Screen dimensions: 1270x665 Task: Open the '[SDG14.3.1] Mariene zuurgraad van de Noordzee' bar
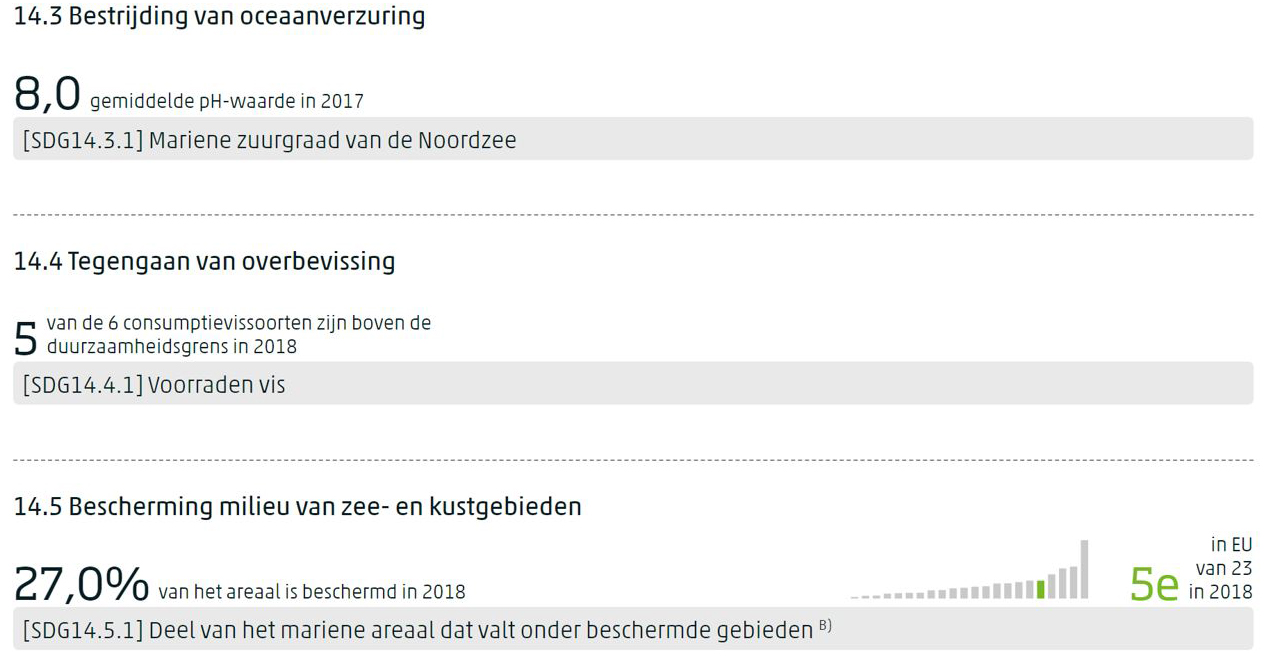(632, 140)
